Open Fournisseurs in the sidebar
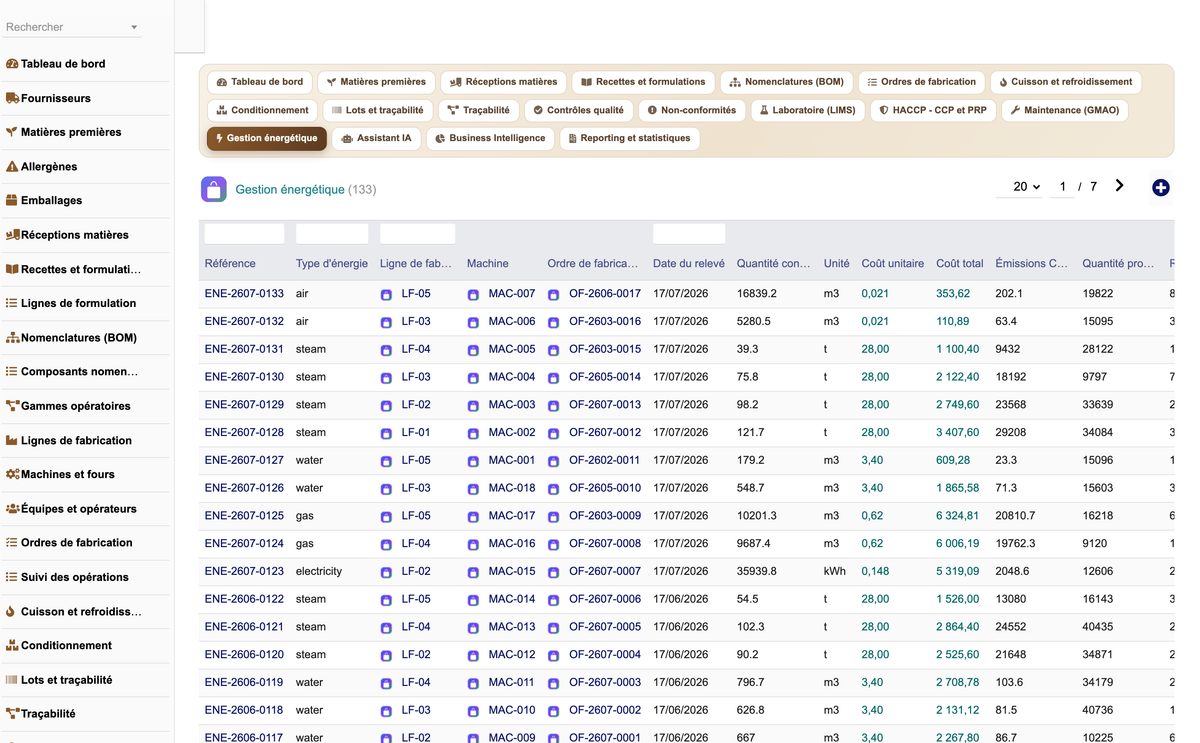1200x743 pixels. click(x=49, y=98)
